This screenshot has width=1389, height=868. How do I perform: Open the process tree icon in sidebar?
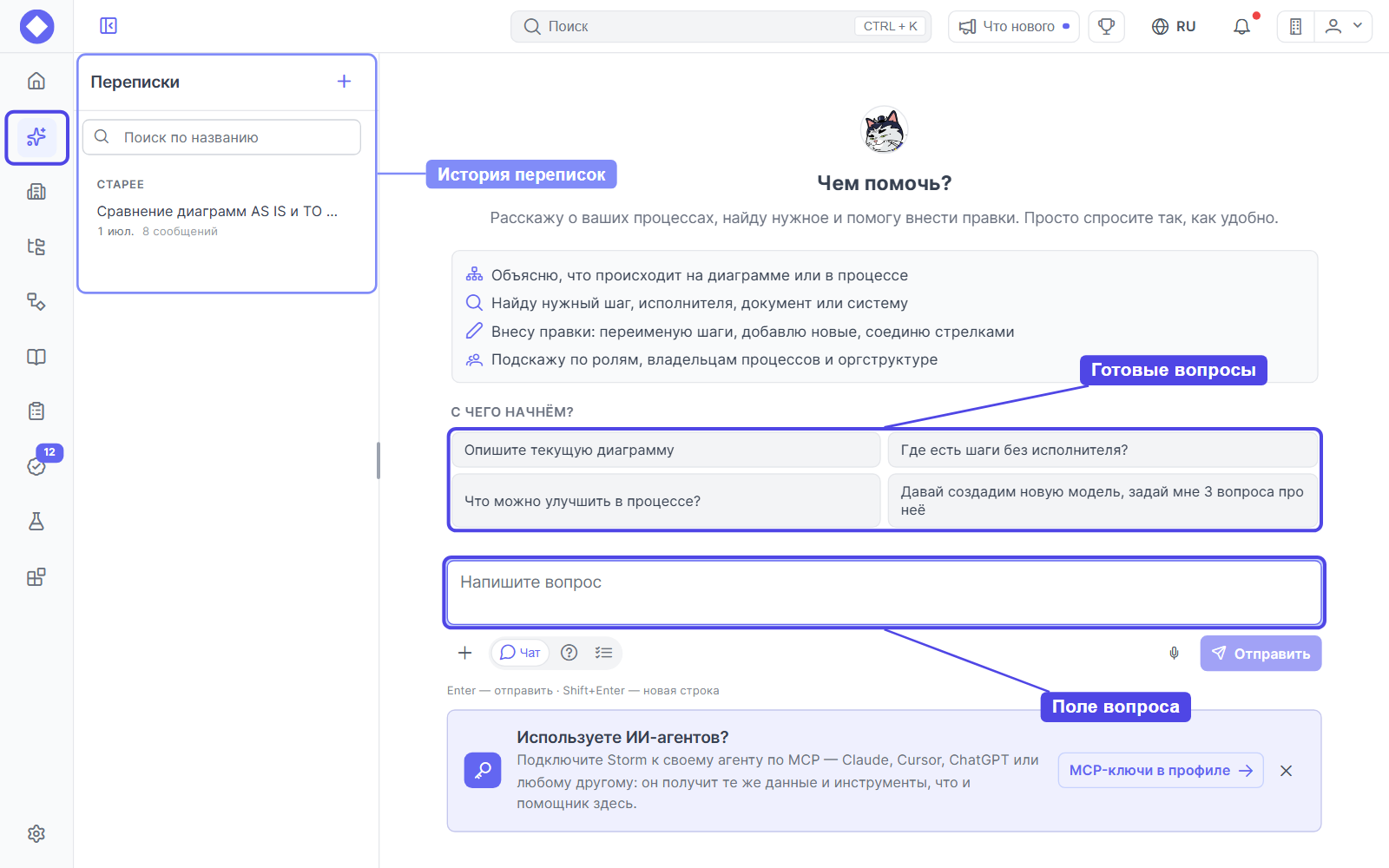36,247
